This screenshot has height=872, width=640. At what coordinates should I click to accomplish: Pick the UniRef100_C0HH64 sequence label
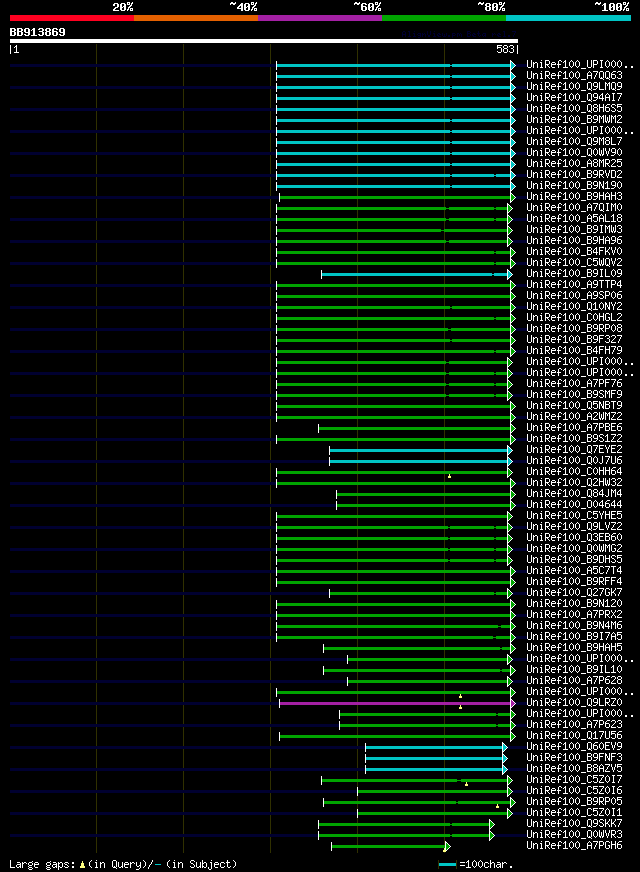[574, 472]
